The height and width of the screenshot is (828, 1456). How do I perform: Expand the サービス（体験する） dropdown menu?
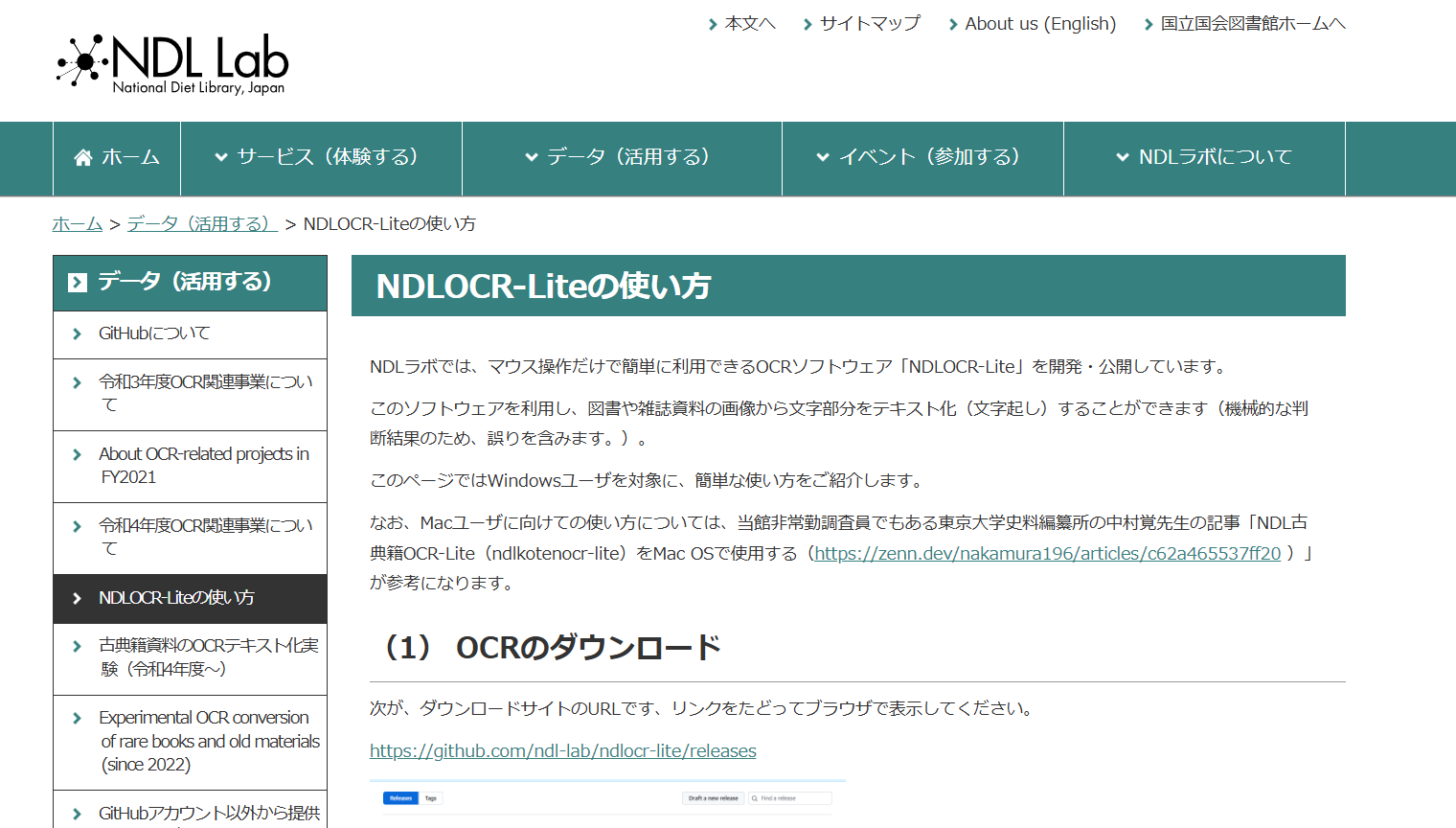[321, 158]
